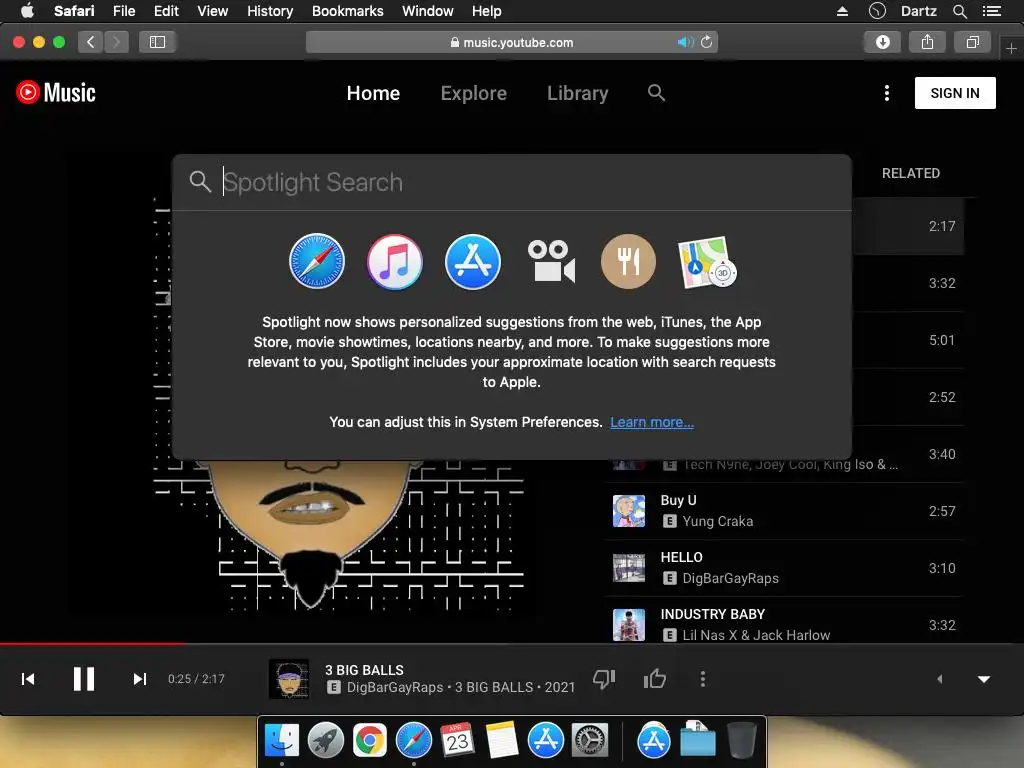Click the restaurant fork-knife icon in Spotlight
The width and height of the screenshot is (1024, 768).
click(628, 261)
